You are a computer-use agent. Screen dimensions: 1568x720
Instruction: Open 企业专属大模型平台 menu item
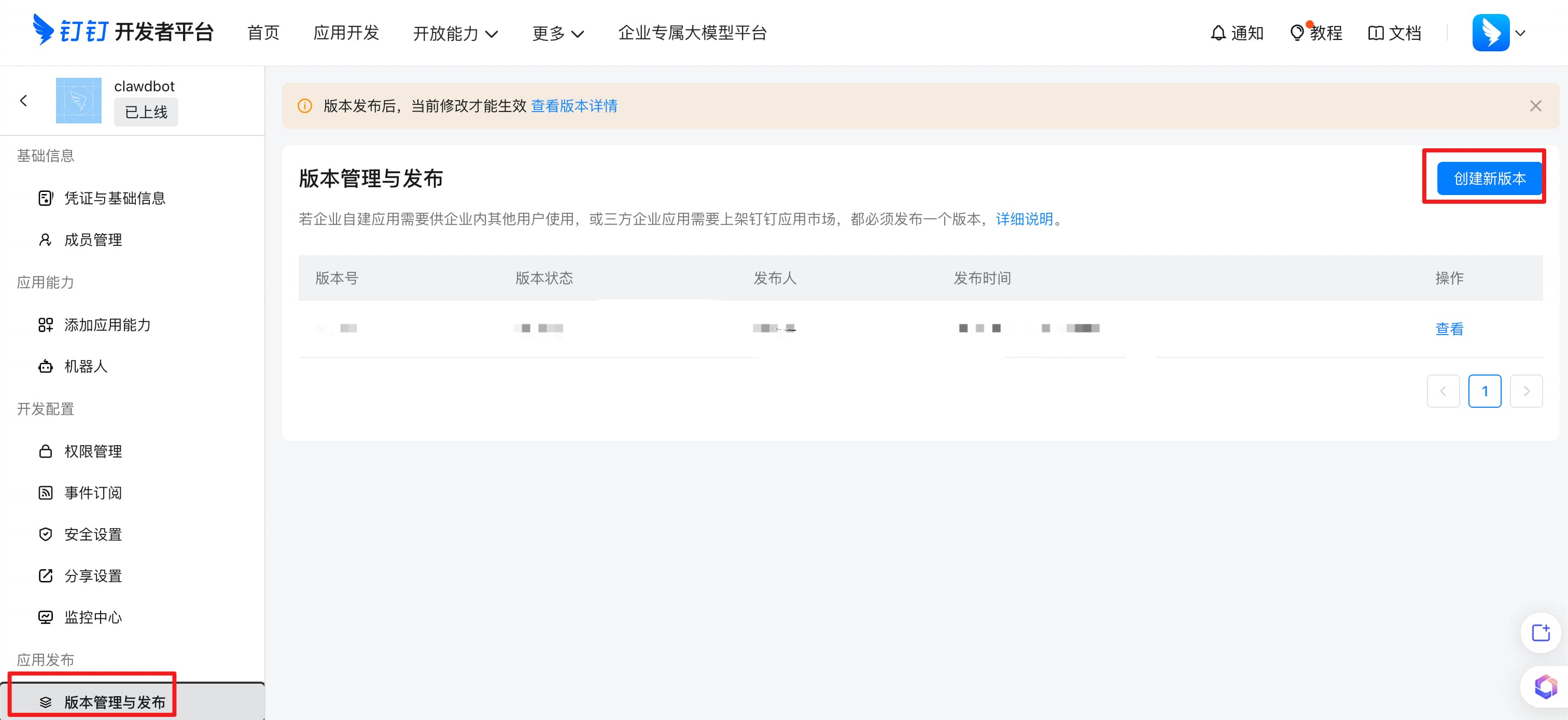coord(692,33)
